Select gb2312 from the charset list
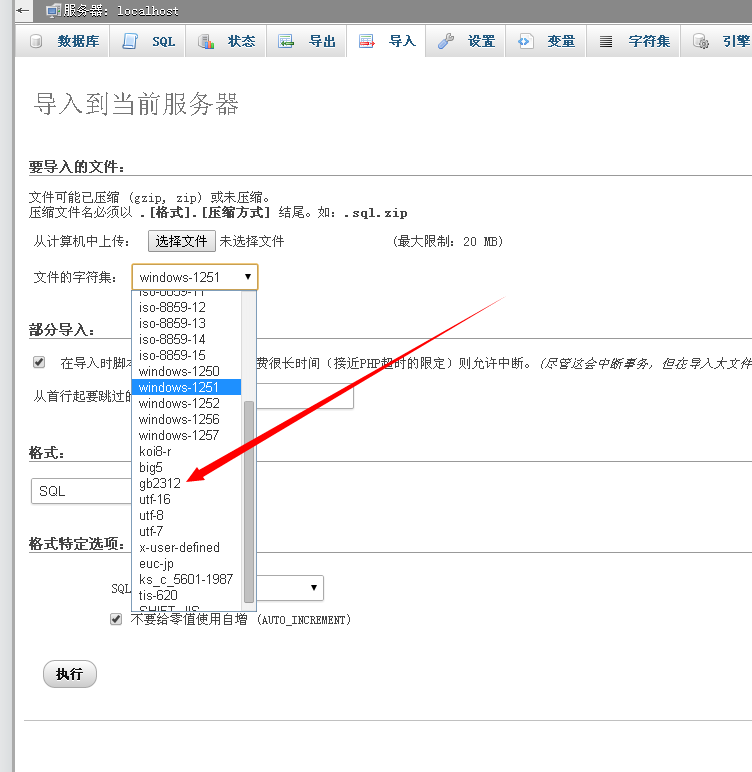 pyautogui.click(x=160, y=483)
